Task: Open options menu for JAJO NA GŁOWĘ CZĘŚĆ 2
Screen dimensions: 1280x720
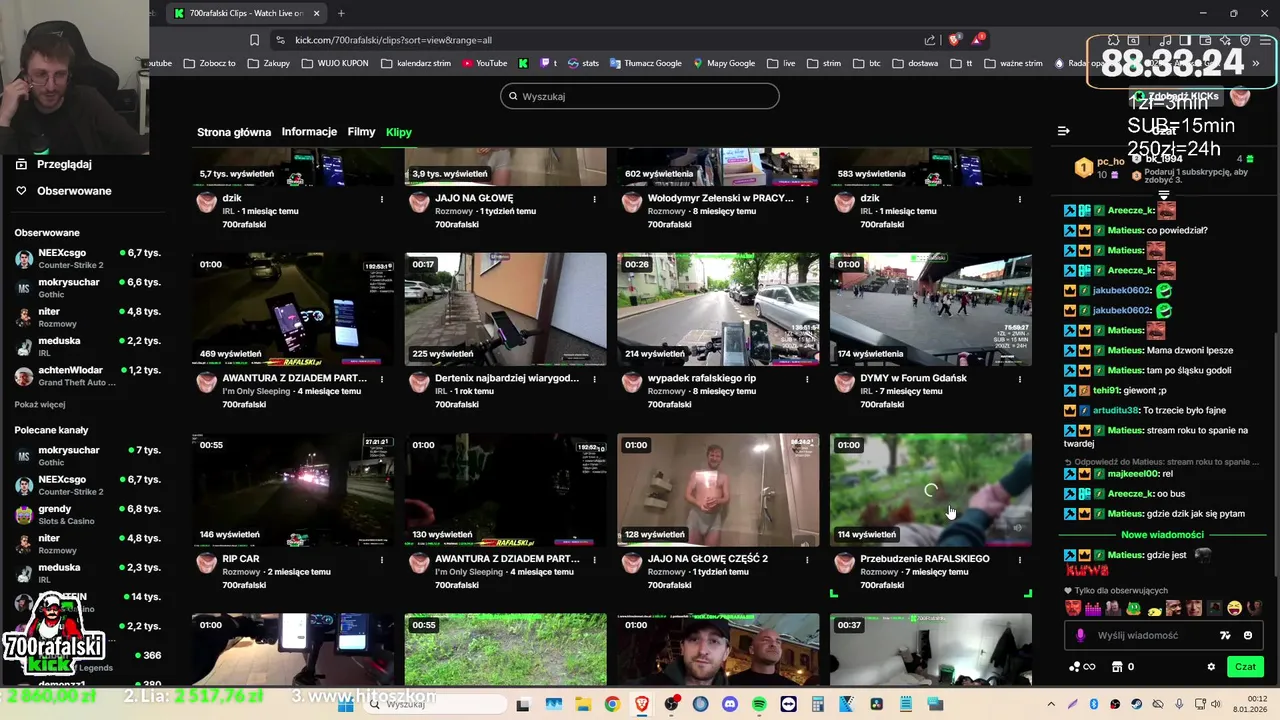Action: click(x=807, y=559)
